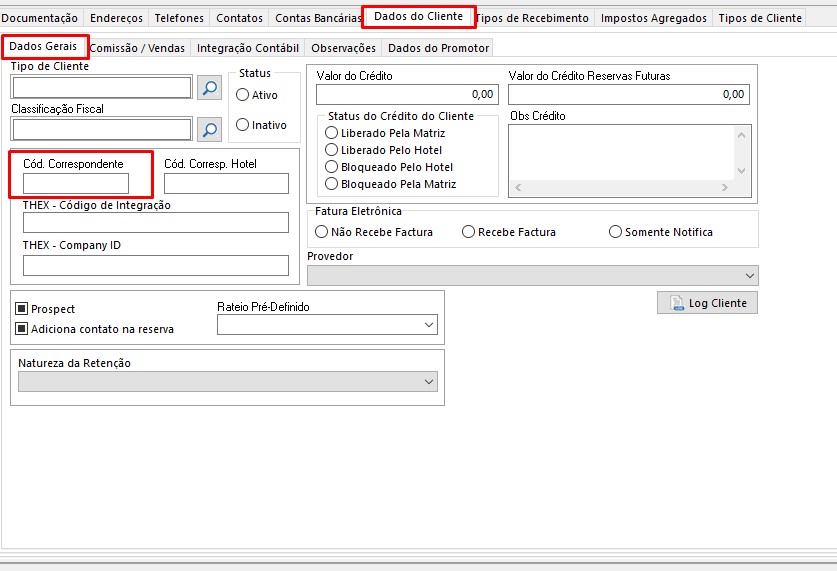Viewport: 837px width, 571px height.
Task: Switch to the Telefones tab
Action: (179, 18)
